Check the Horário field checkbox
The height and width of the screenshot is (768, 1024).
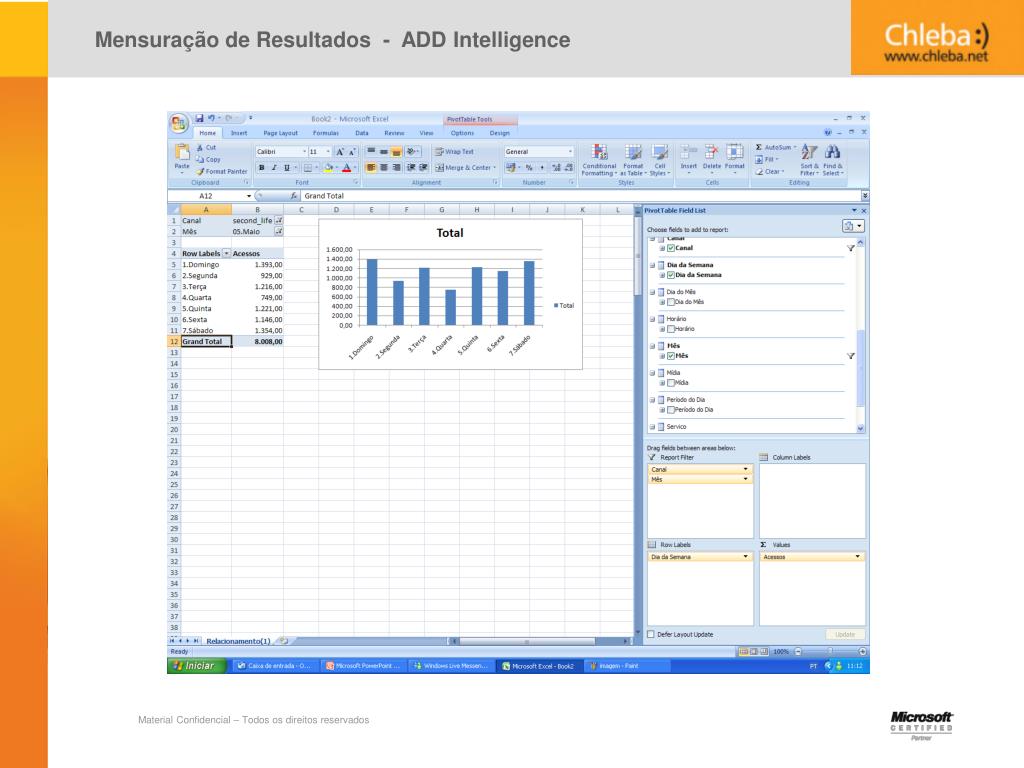click(671, 329)
